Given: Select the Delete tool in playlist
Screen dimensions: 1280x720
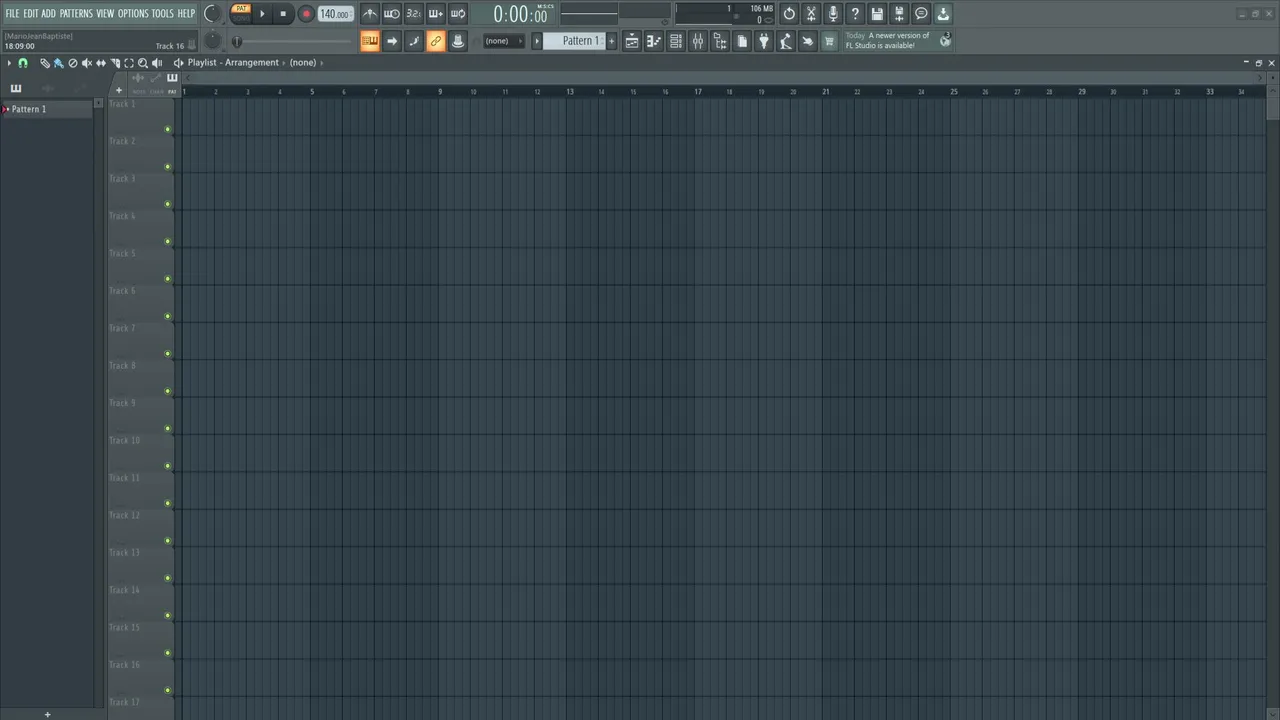Looking at the screenshot, I should click(72, 63).
